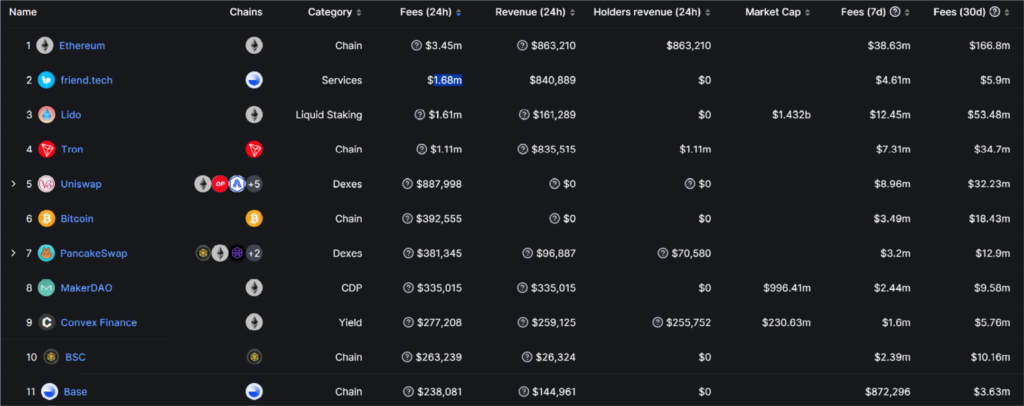Image resolution: width=1024 pixels, height=406 pixels.
Task: Click the Ethereum logo next to its name
Action: [x=45, y=46]
